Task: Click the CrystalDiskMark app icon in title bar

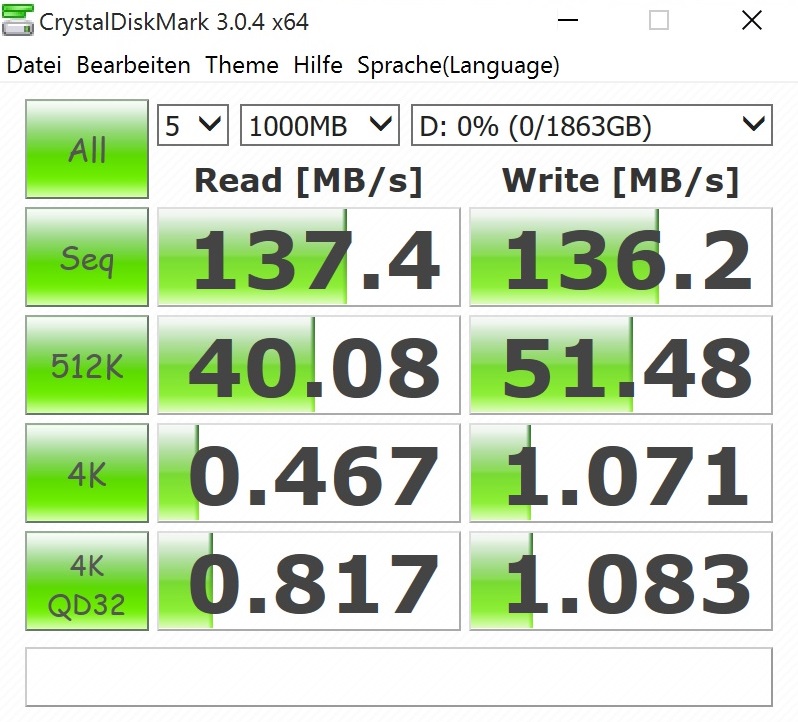Action: [x=18, y=21]
